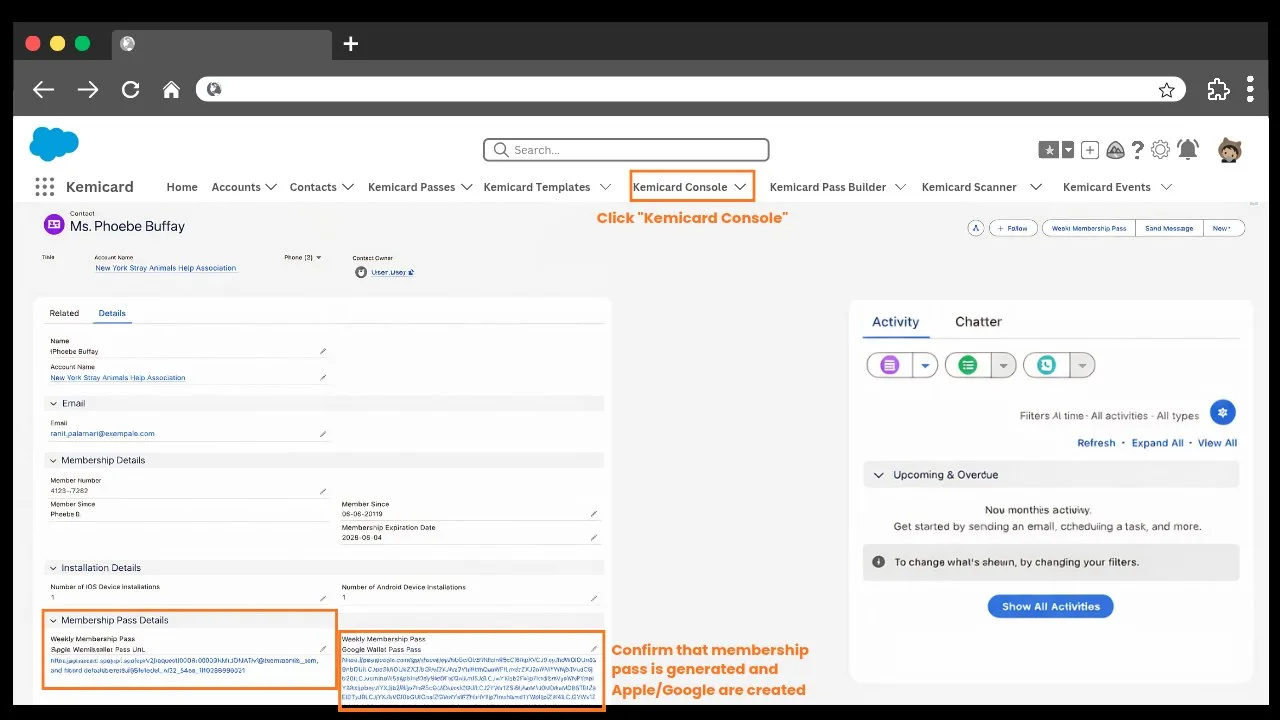The image size is (1280, 720).
Task: Go to the browser home page
Action: pos(171,90)
